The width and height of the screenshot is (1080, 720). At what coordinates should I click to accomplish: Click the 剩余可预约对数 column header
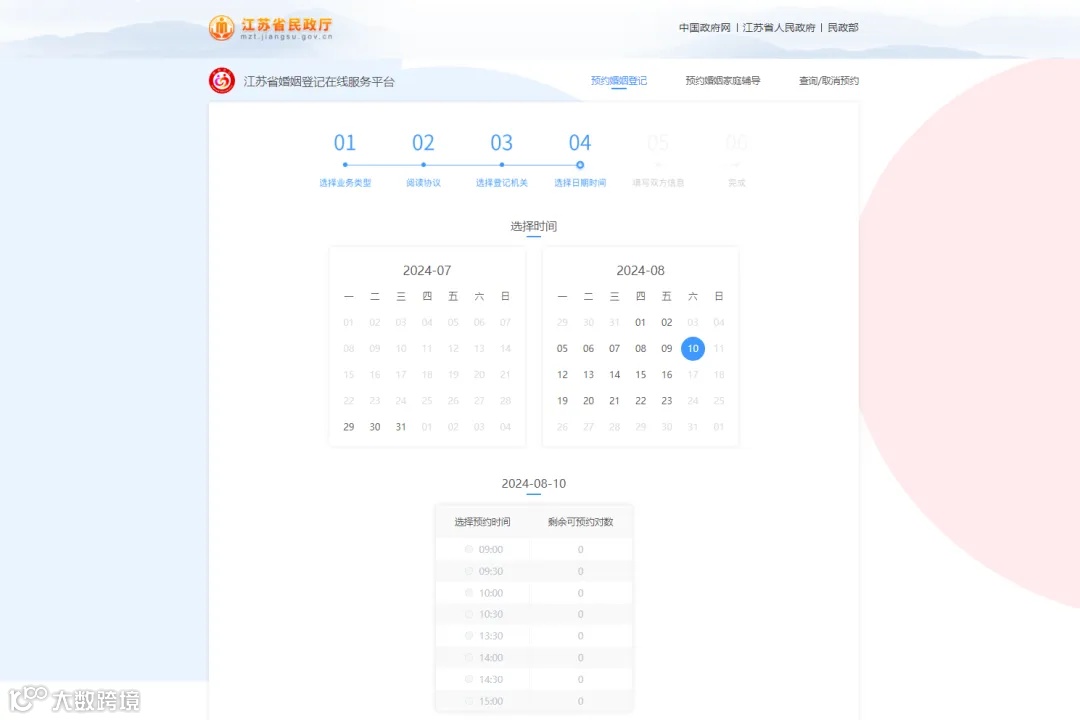click(581, 522)
